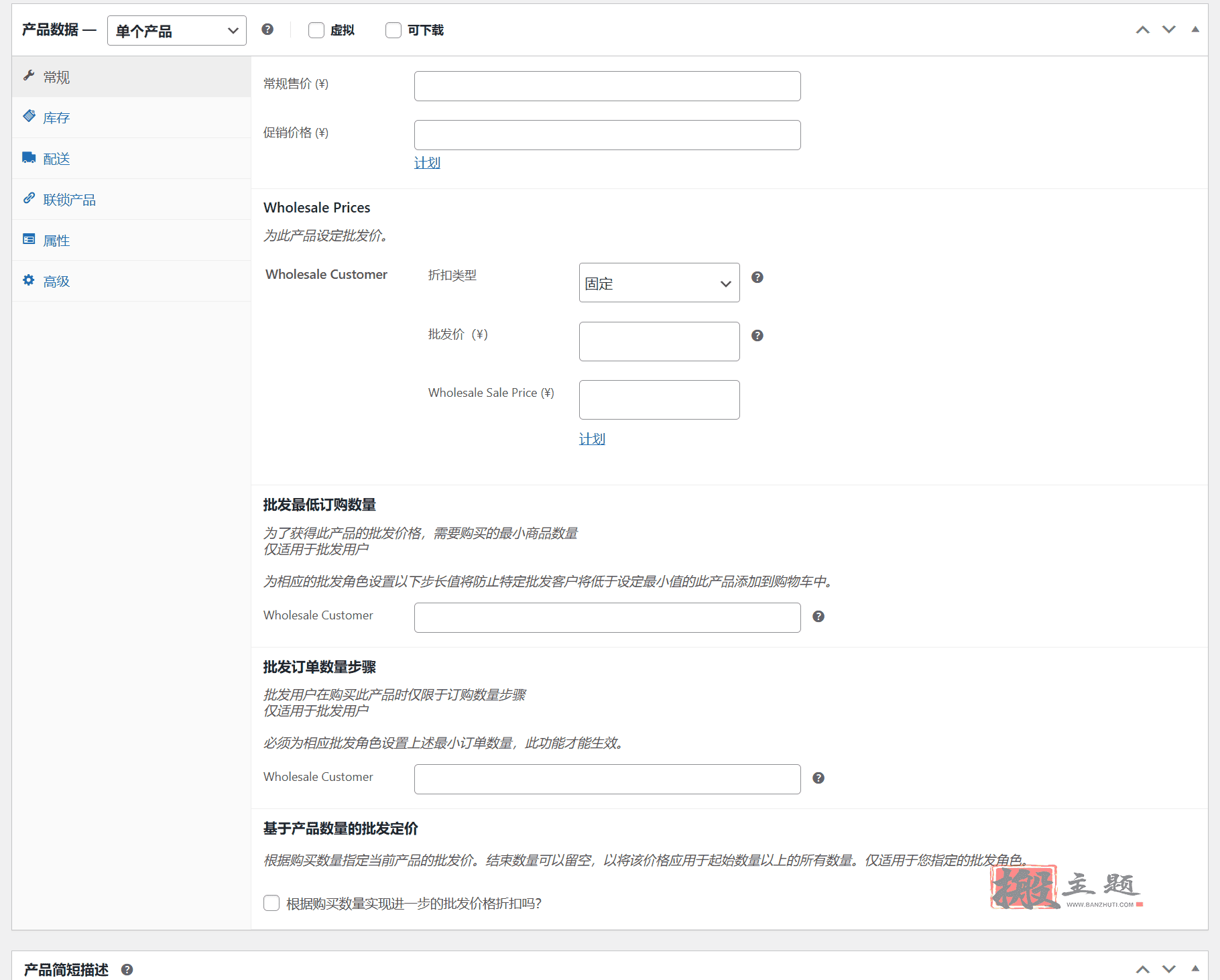Move 产品数据 panel up with arrow
This screenshot has width=1220, height=980.
[1143, 29]
